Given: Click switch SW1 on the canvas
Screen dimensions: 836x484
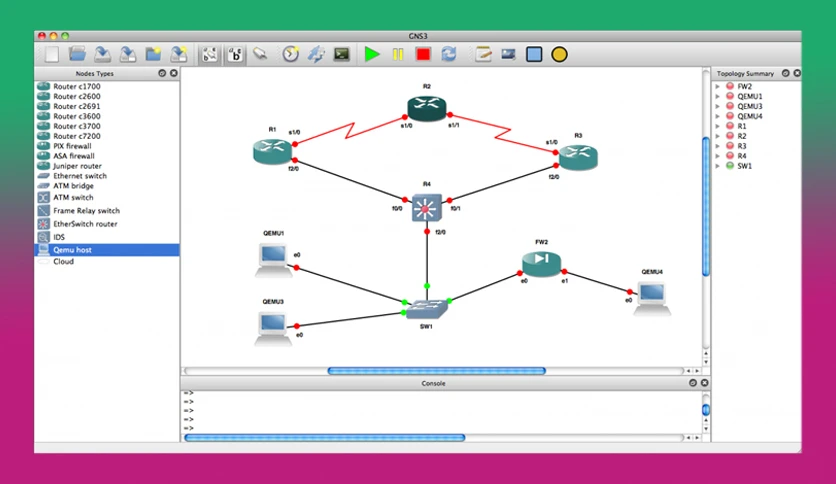Looking at the screenshot, I should [x=427, y=309].
